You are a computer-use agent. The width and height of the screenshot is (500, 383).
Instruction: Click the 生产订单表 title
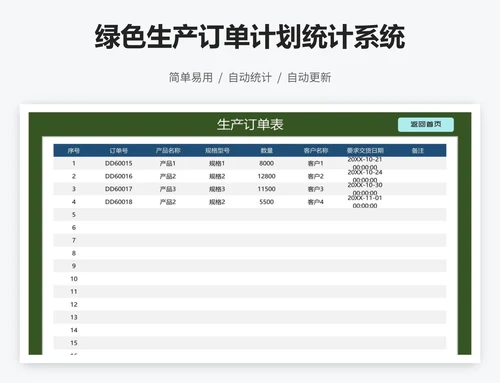(x=250, y=124)
